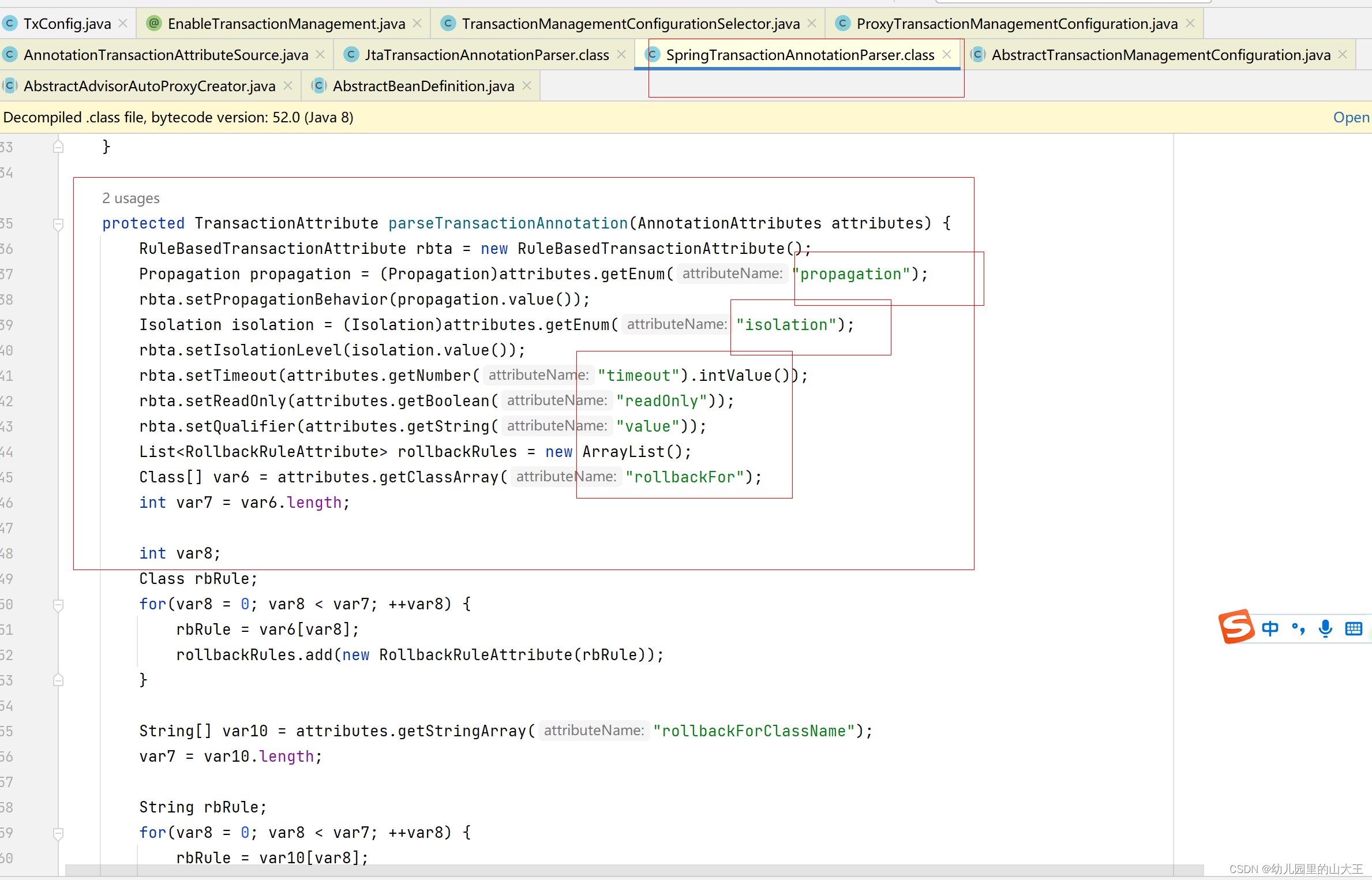Switch to EnableTransactionManagement.java tab
The height and width of the screenshot is (880, 1372).
click(x=286, y=24)
